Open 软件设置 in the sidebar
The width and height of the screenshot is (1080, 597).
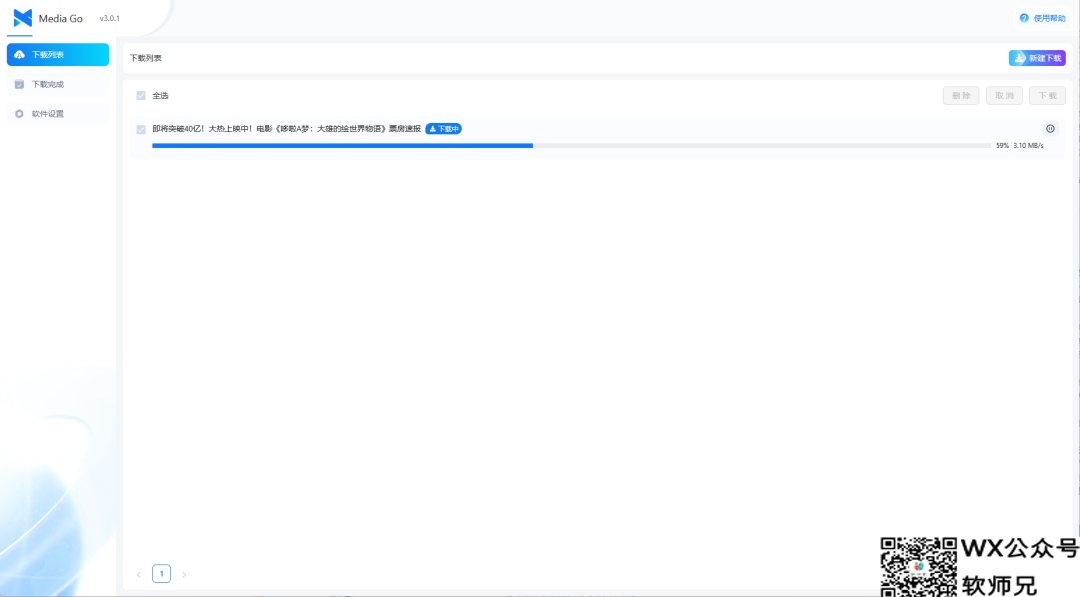58,114
